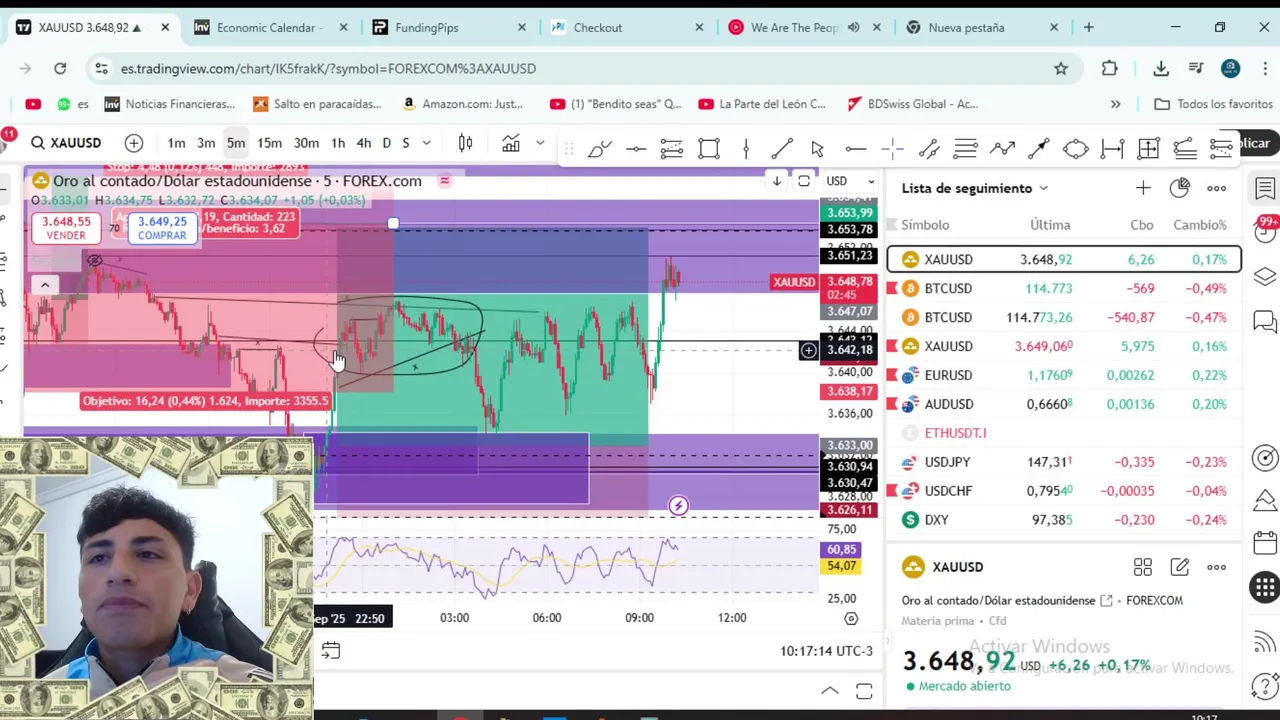The width and height of the screenshot is (1280, 720).
Task: Open the candlestick chart type selector
Action: click(465, 143)
